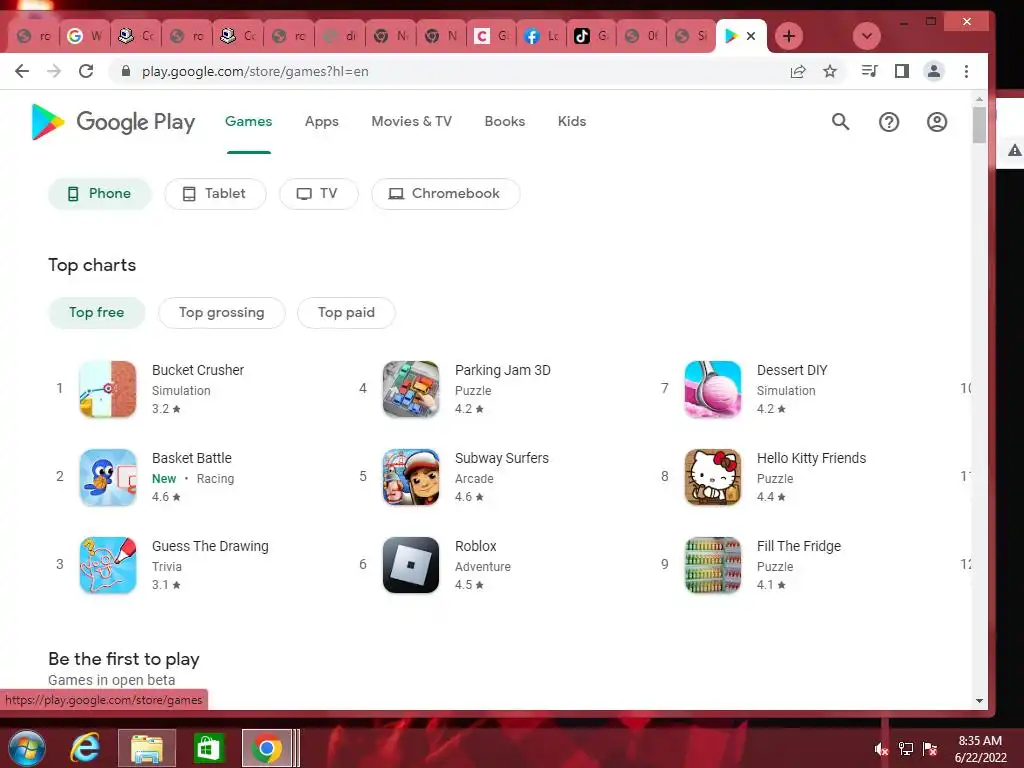Click the muted volume tray icon
The height and width of the screenshot is (768, 1024).
[881, 749]
